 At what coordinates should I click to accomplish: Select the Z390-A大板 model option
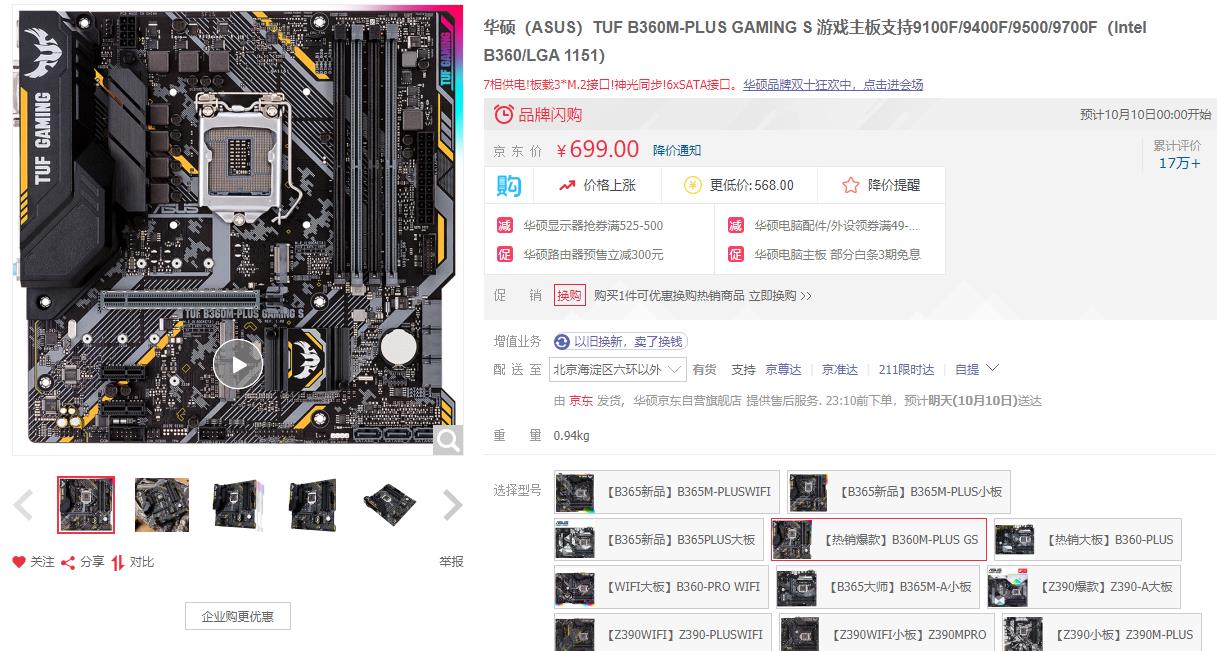pyautogui.click(x=1083, y=587)
